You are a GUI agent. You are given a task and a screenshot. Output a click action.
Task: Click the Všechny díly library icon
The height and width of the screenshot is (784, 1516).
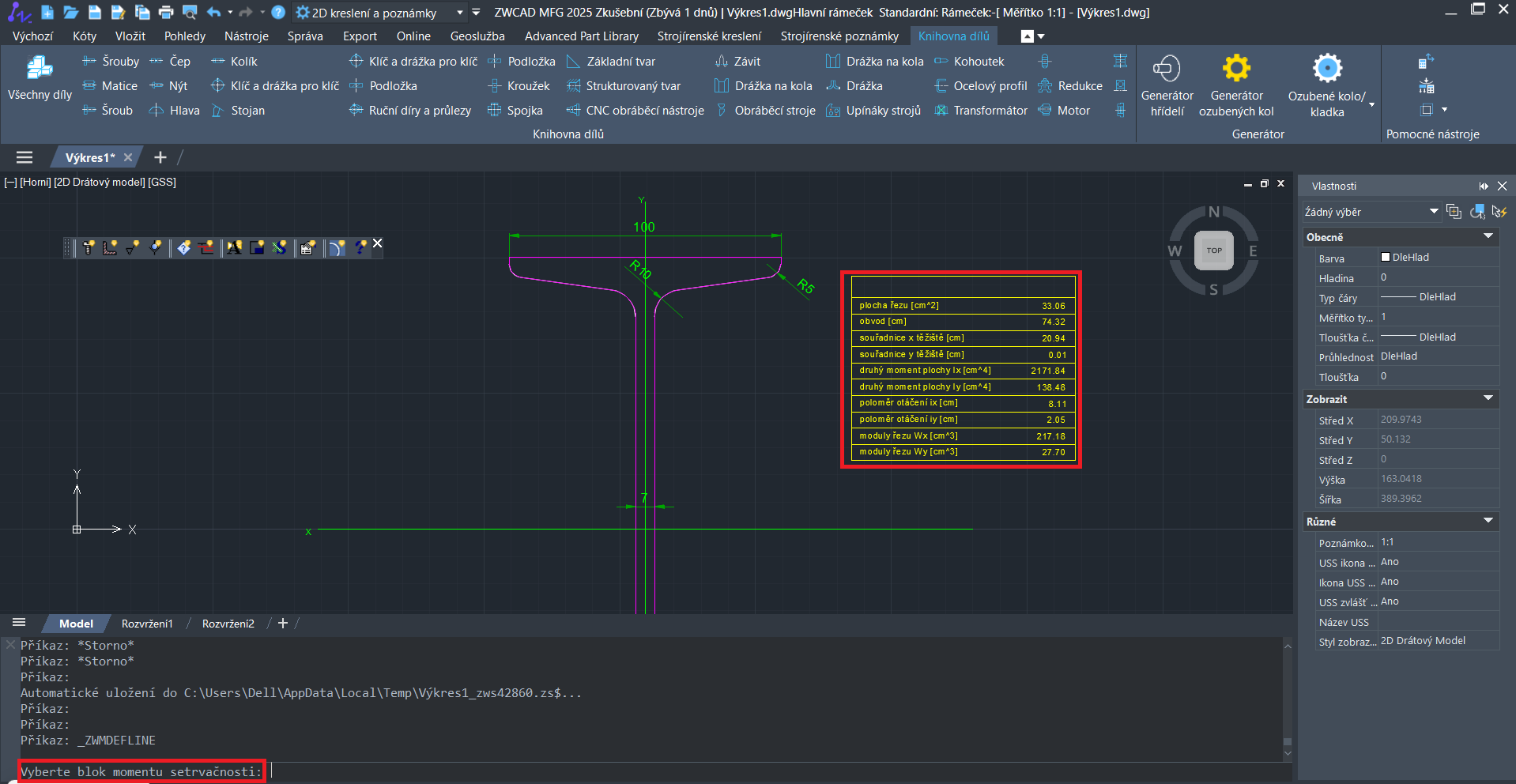40,79
